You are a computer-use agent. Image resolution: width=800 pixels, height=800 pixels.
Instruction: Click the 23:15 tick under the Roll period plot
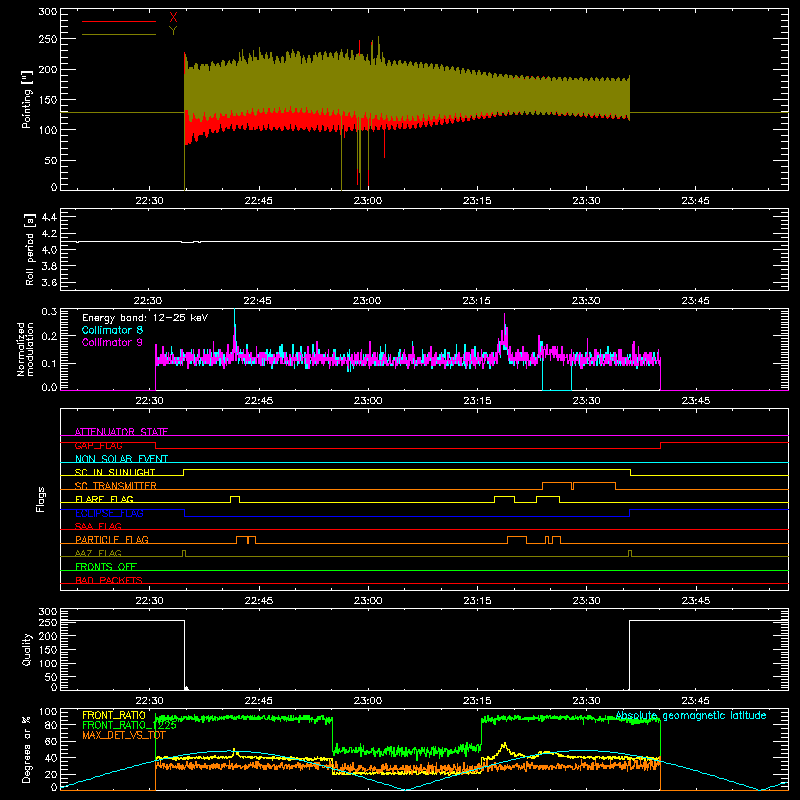pyautogui.click(x=477, y=301)
